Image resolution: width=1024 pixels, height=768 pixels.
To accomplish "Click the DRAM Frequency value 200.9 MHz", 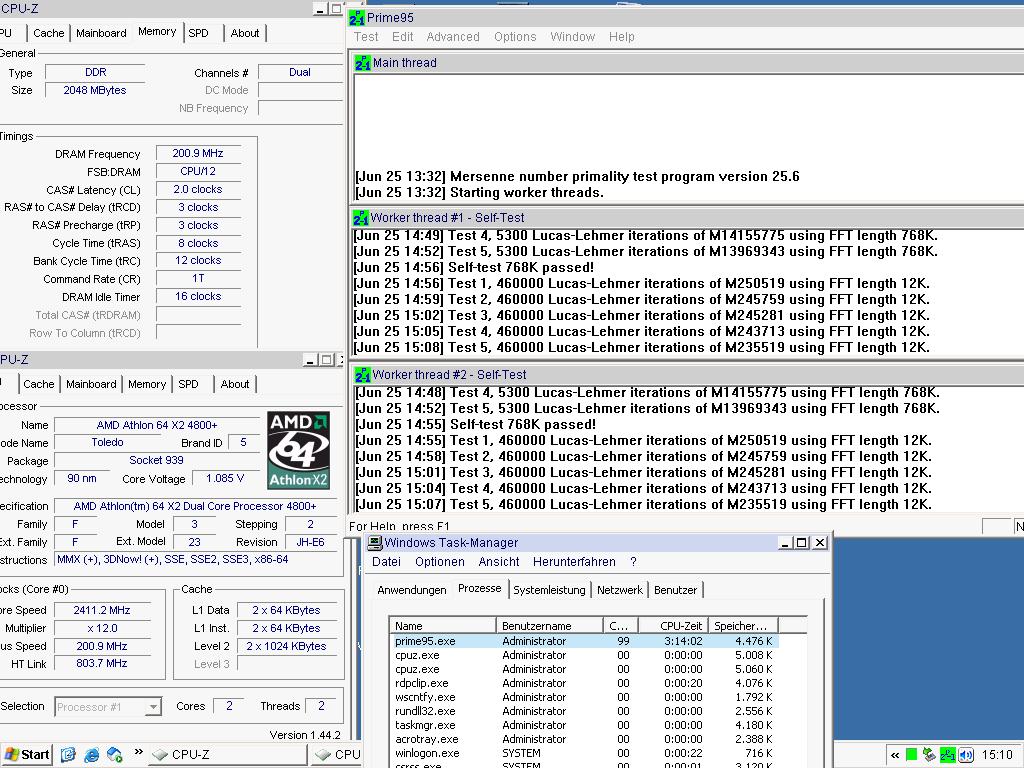I will point(198,153).
